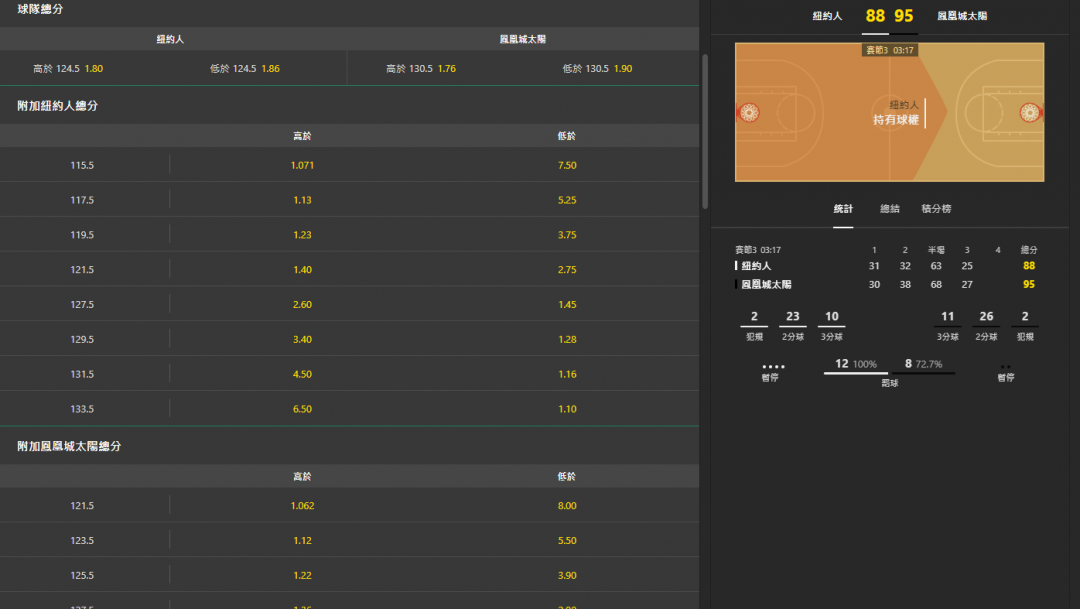
Task: Select 低於 125.5 at 3.90
Action: click(x=567, y=575)
